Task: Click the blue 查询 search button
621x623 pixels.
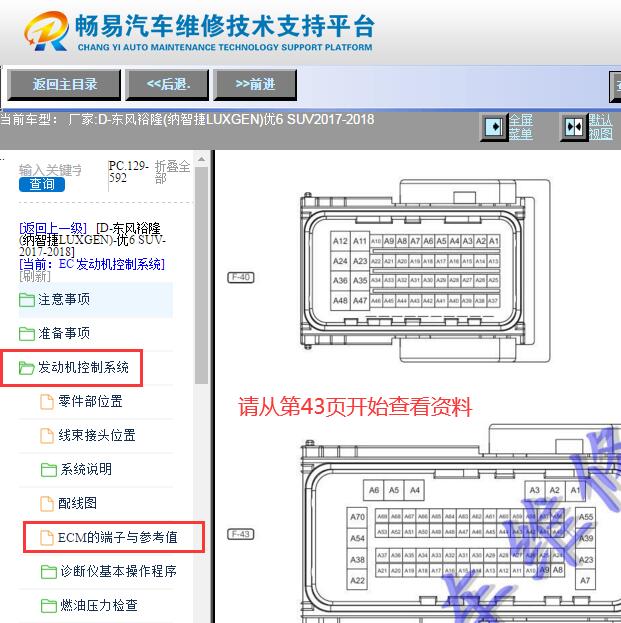Action: click(x=42, y=184)
